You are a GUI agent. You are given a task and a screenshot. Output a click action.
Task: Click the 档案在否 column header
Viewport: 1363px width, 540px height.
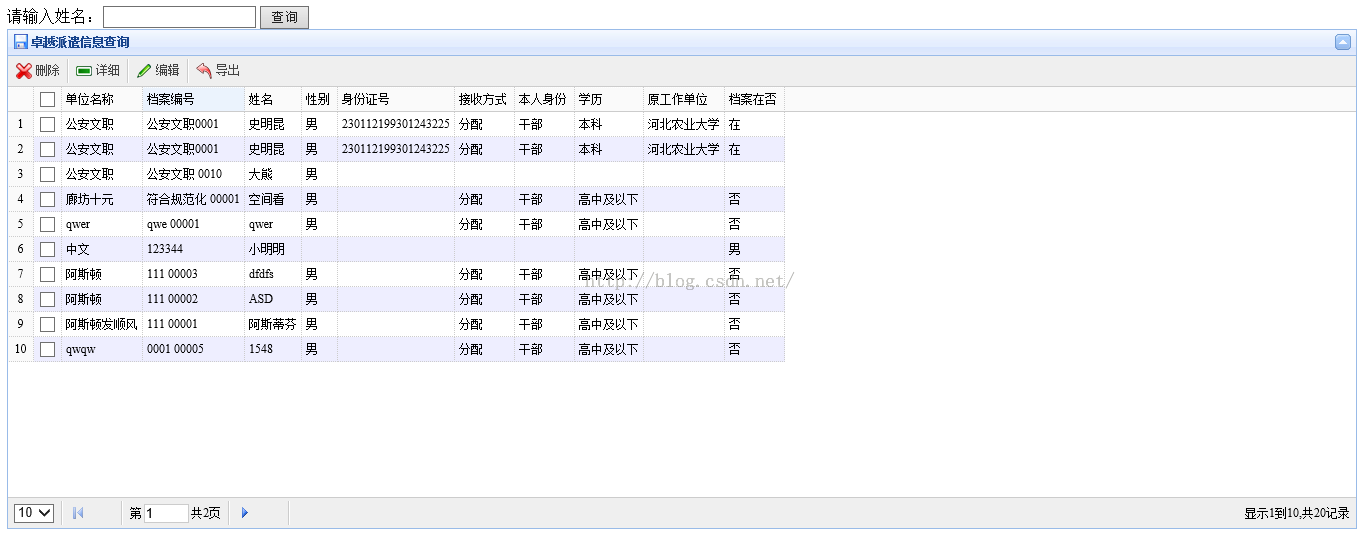[x=755, y=100]
